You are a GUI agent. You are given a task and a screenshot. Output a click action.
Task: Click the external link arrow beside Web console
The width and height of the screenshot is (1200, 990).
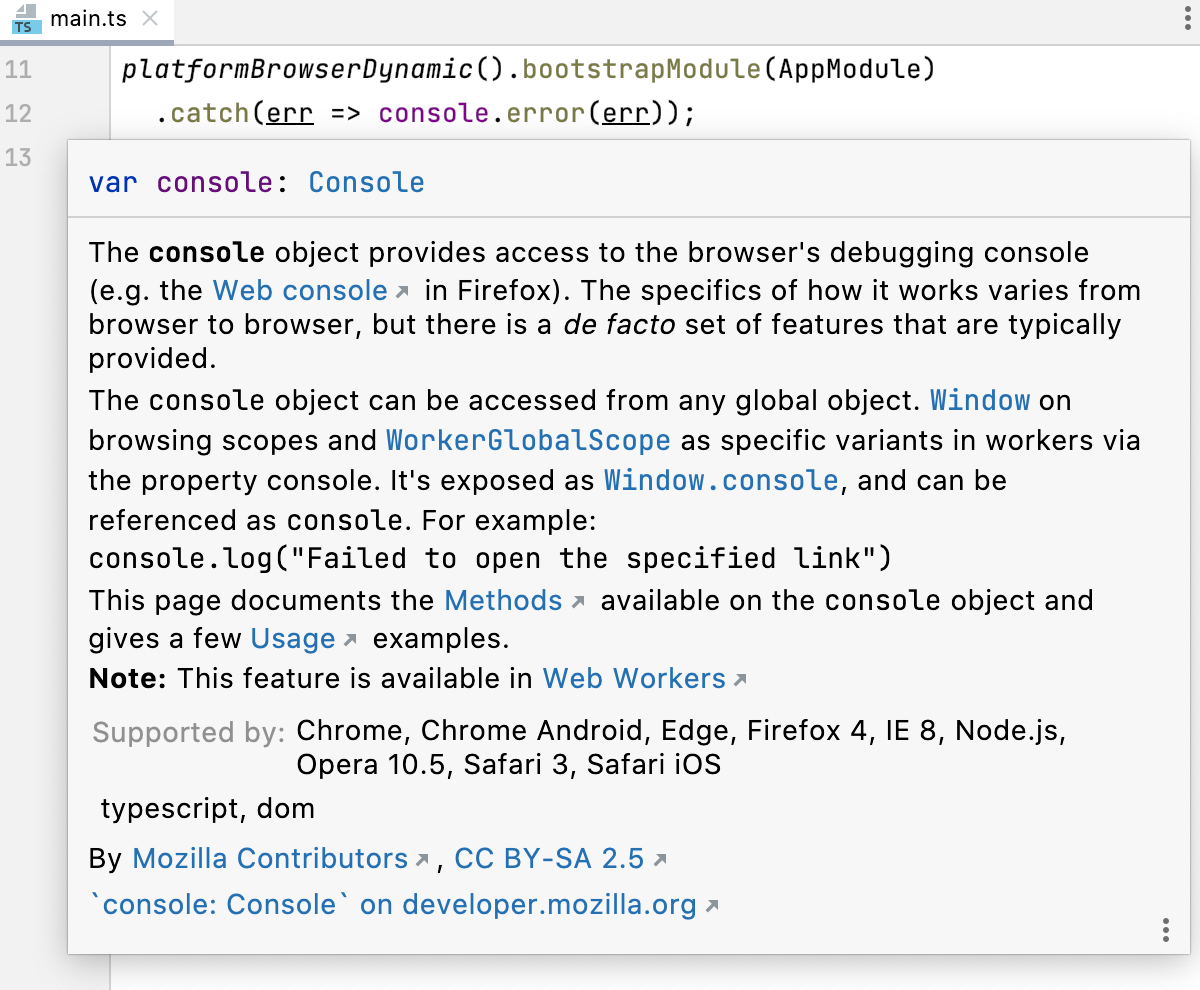click(404, 289)
